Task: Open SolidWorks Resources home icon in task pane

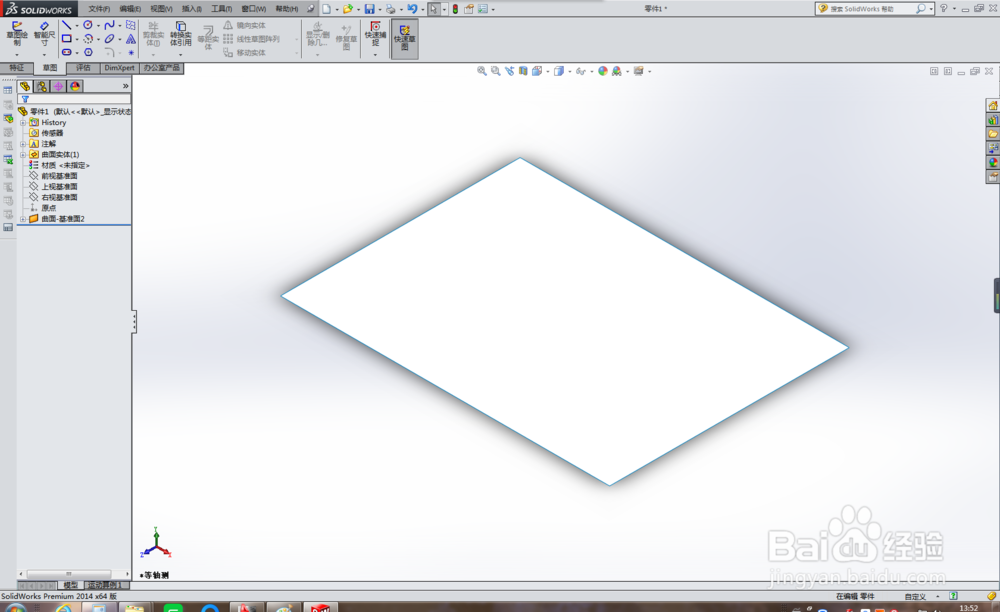Action: click(x=993, y=105)
